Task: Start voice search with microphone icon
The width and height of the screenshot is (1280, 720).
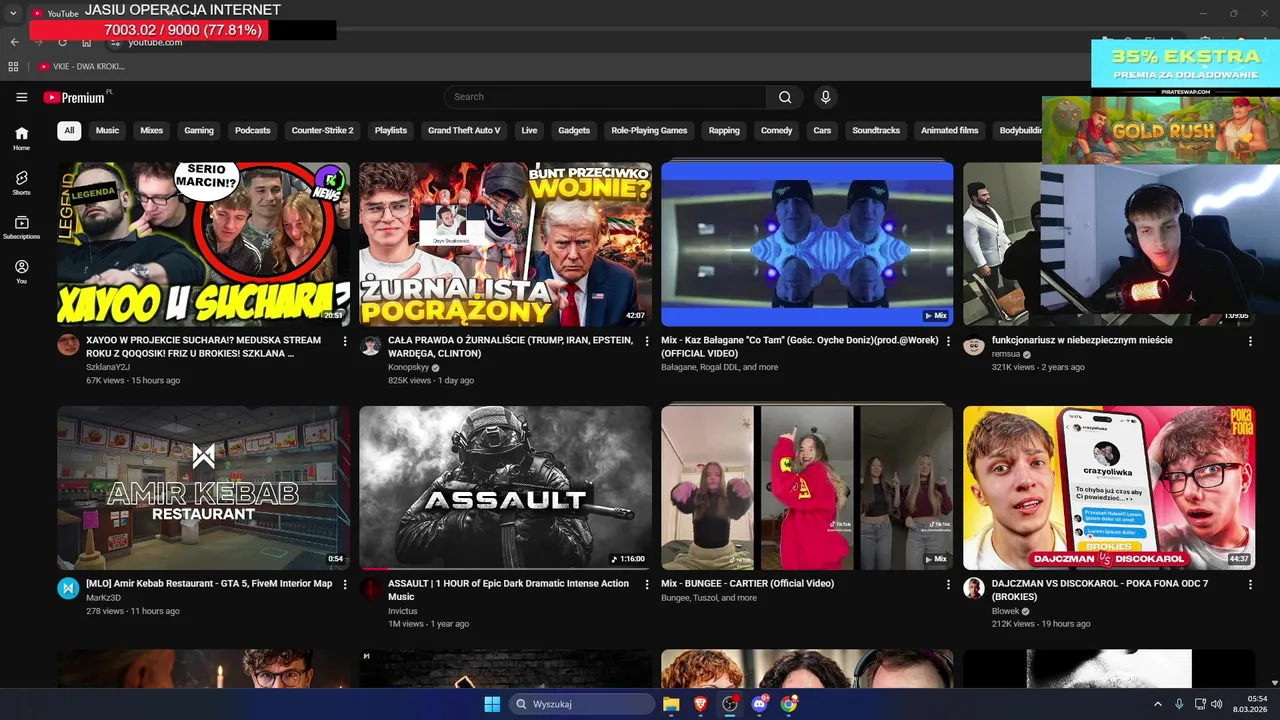Action: (825, 97)
